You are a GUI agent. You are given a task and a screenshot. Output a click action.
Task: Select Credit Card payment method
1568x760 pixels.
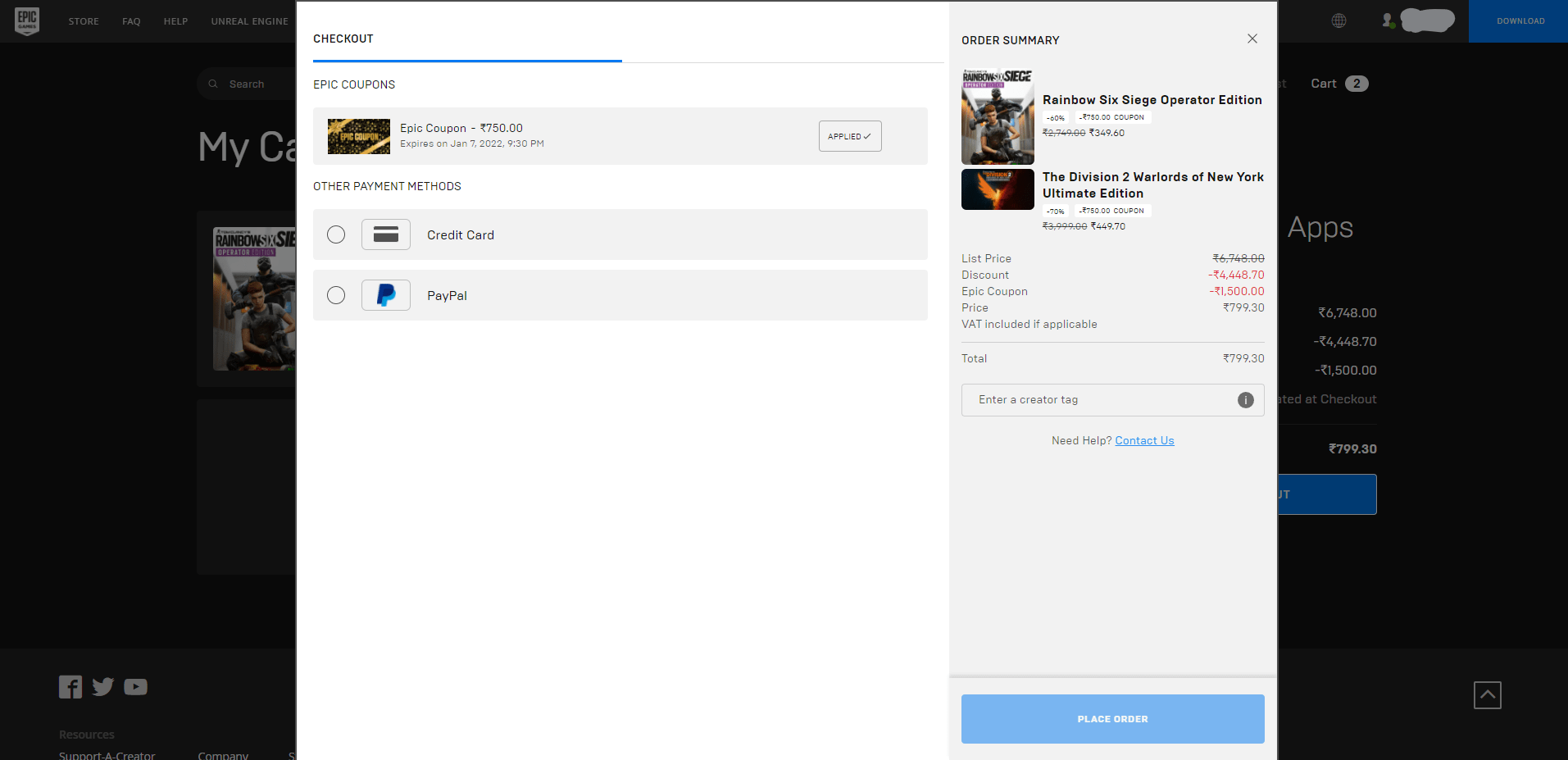pos(336,234)
